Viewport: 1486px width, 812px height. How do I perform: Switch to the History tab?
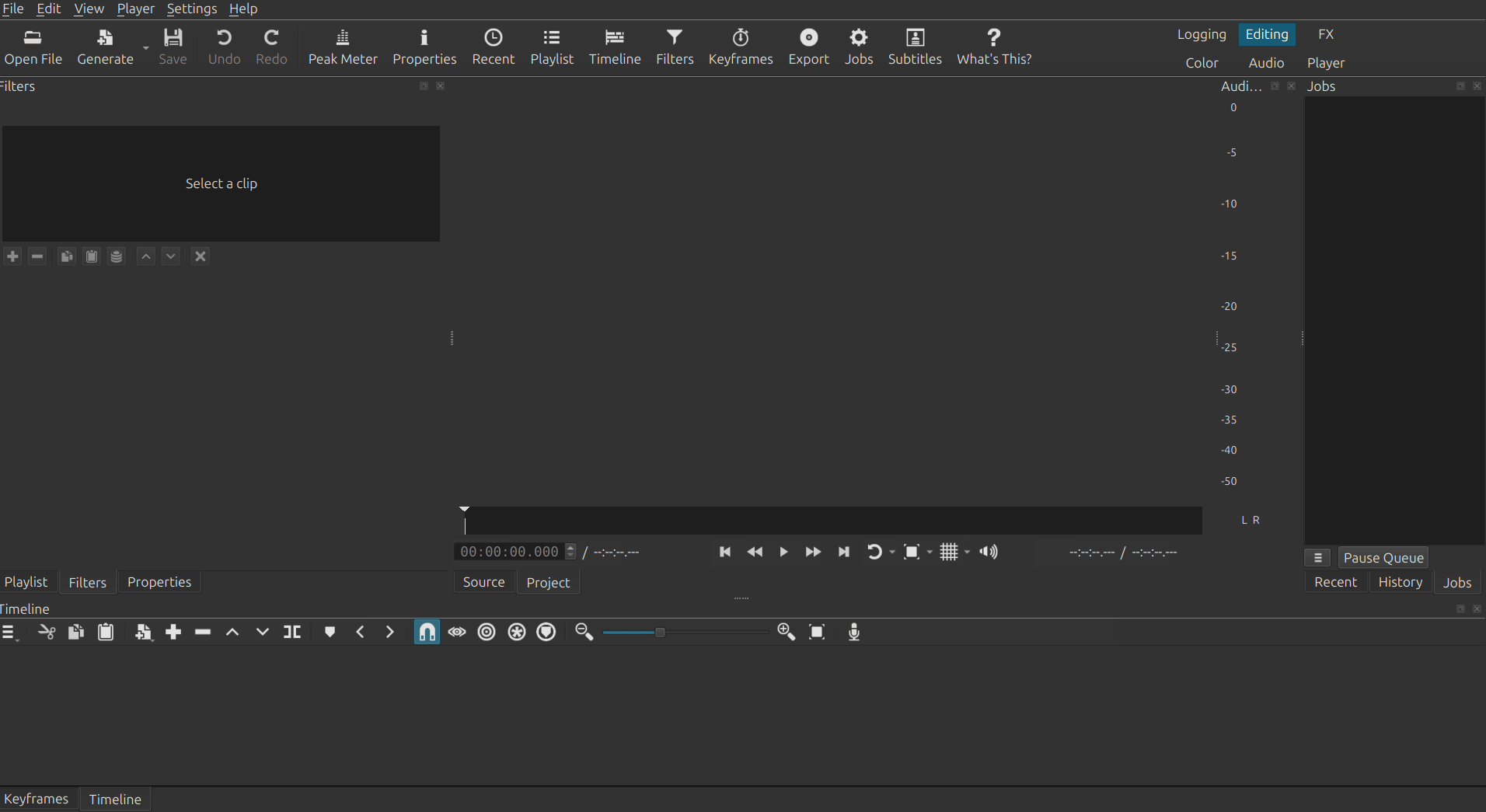[x=1400, y=582]
